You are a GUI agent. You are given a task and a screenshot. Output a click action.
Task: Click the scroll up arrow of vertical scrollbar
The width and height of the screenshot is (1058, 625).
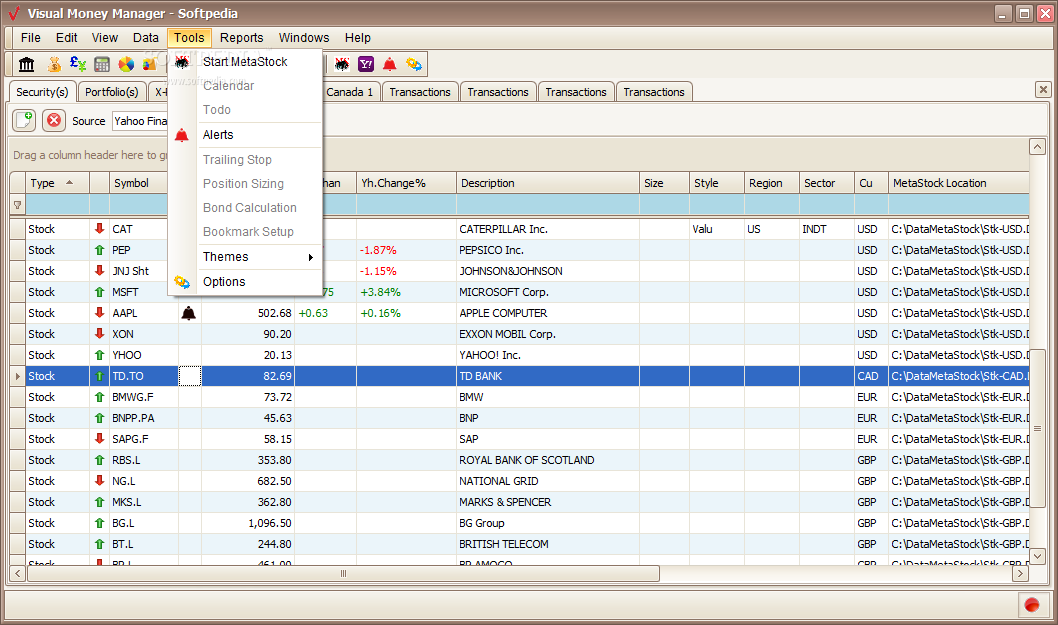pyautogui.click(x=1037, y=146)
